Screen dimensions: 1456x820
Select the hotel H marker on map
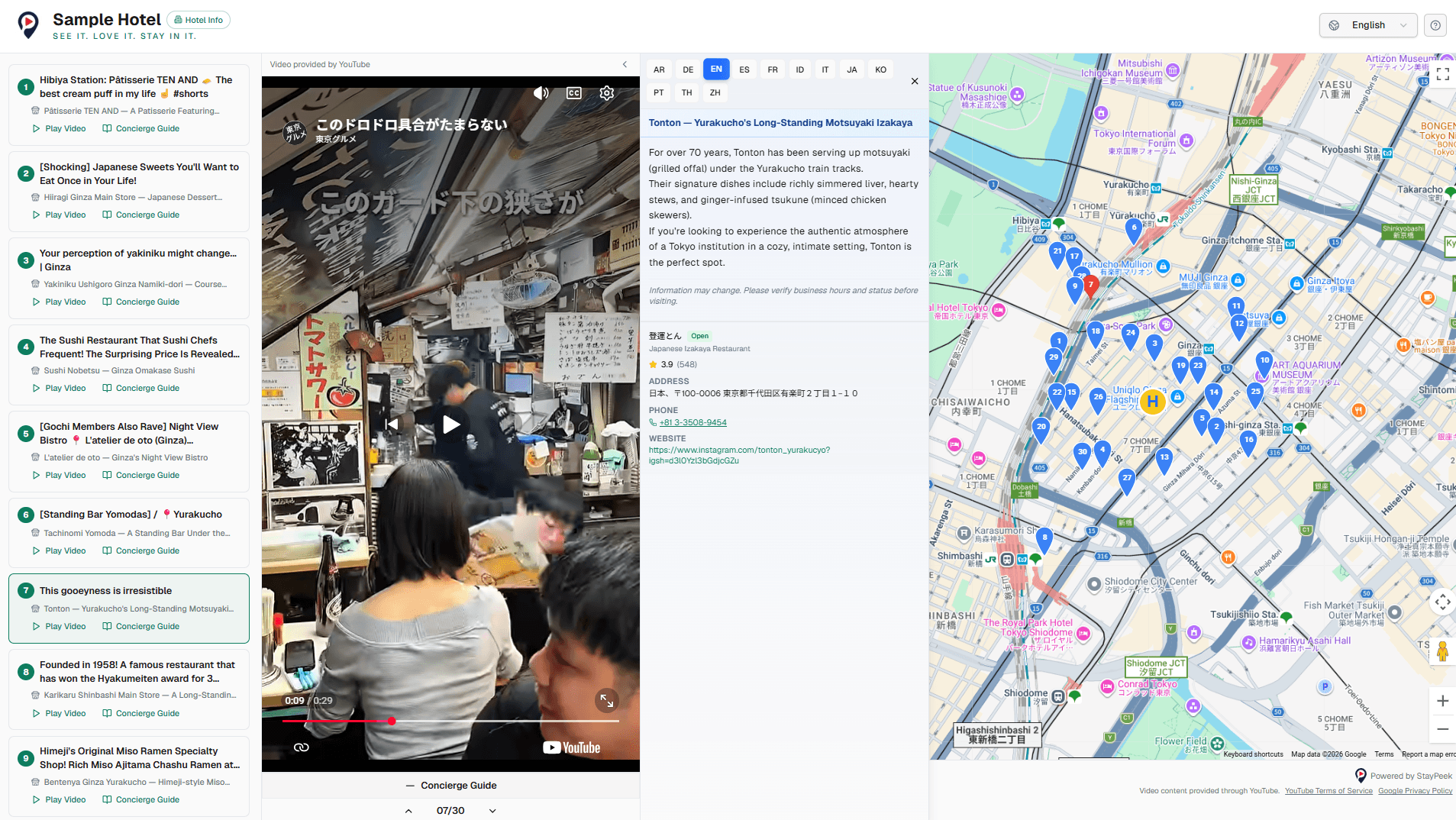1152,401
